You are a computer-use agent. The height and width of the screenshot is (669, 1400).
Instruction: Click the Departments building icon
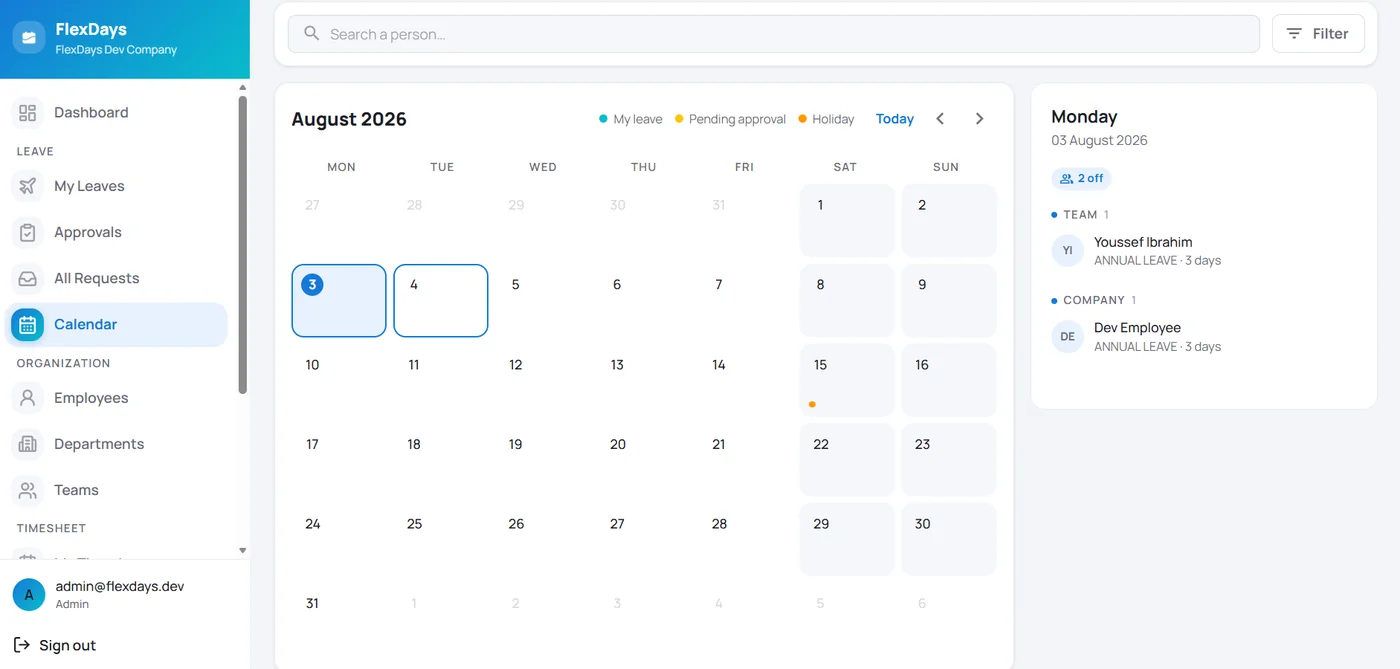click(x=28, y=444)
